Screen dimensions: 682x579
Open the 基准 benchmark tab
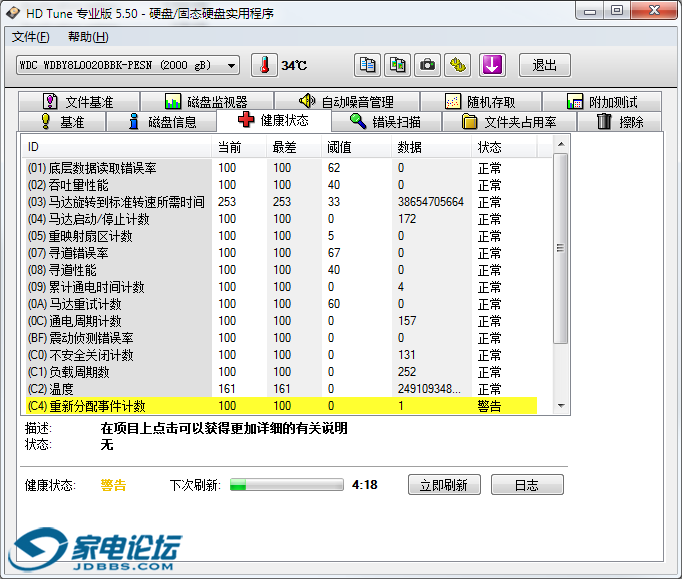61,122
